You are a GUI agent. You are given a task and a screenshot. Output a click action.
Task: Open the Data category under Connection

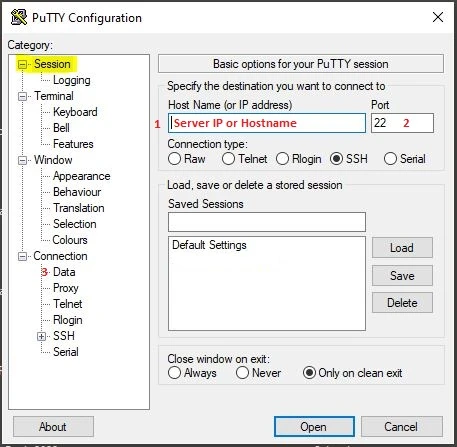tap(64, 272)
